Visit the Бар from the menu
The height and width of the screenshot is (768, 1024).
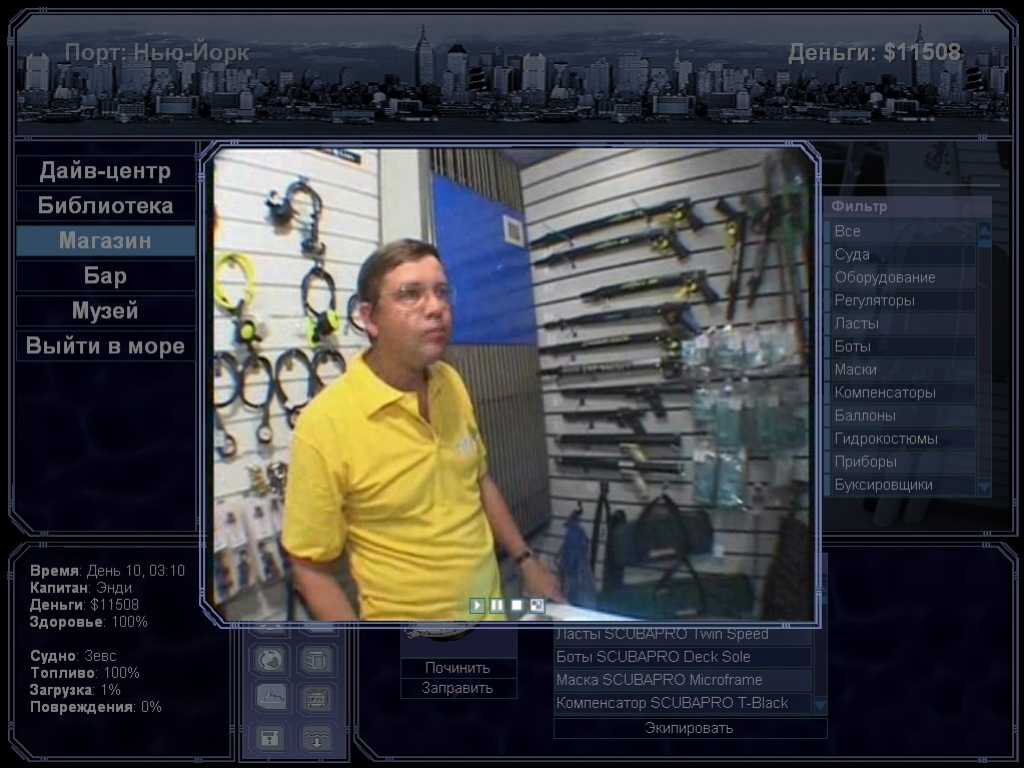tap(105, 276)
